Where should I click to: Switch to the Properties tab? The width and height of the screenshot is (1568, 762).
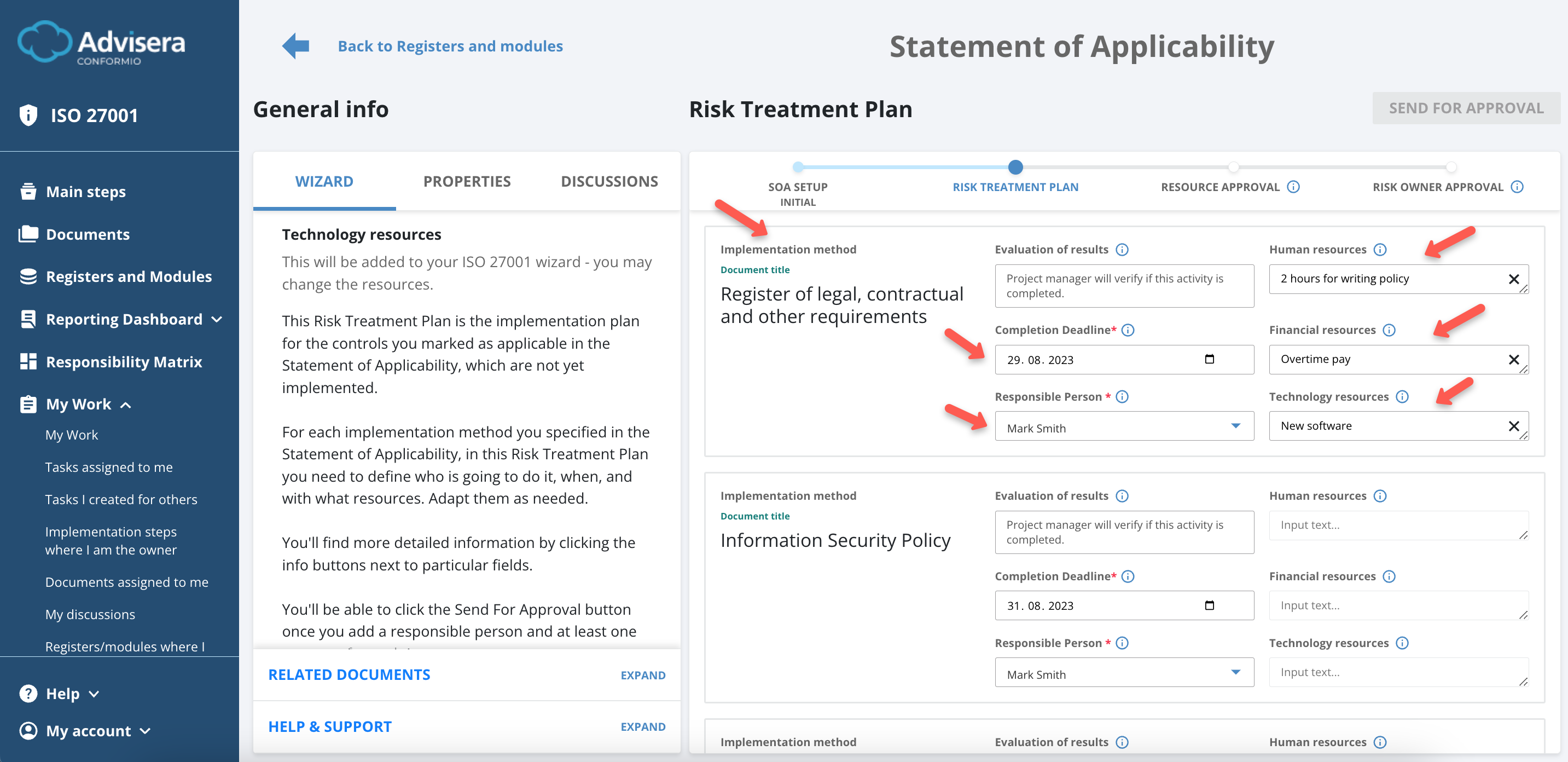pyautogui.click(x=467, y=181)
